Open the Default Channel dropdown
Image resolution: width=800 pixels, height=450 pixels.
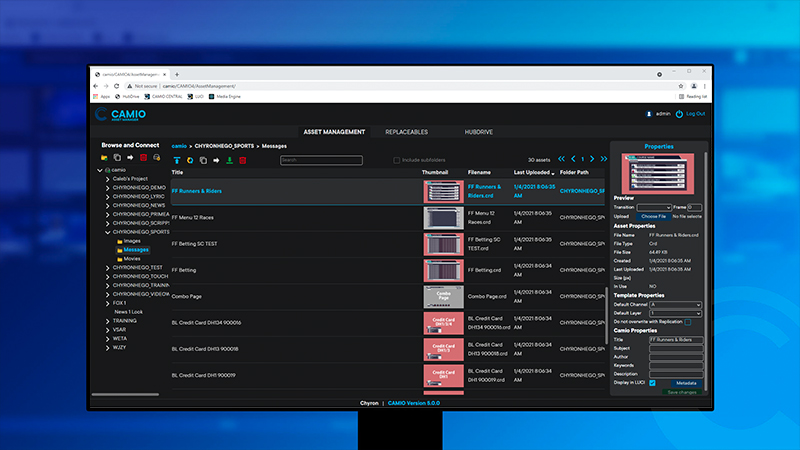676,305
